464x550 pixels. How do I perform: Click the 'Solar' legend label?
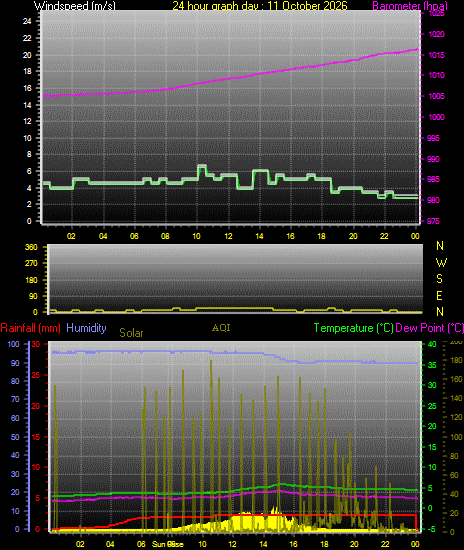[131, 333]
